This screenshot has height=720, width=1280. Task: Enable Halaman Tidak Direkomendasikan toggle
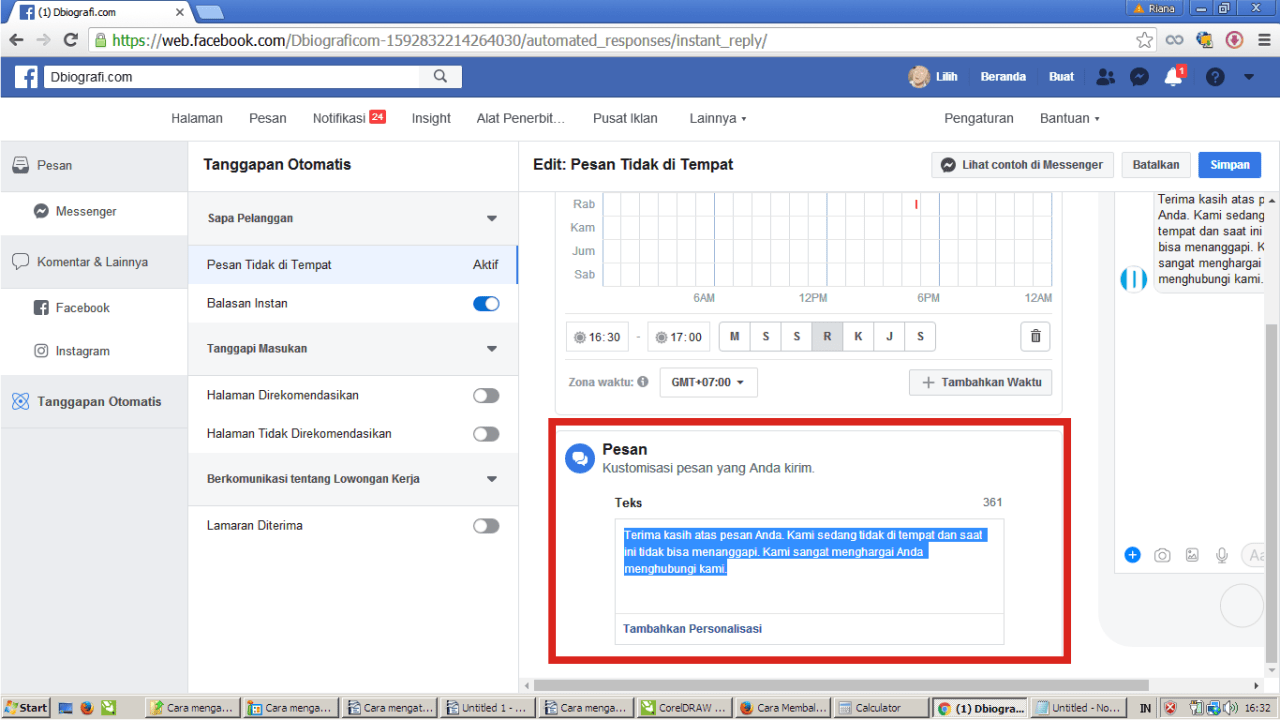(486, 434)
